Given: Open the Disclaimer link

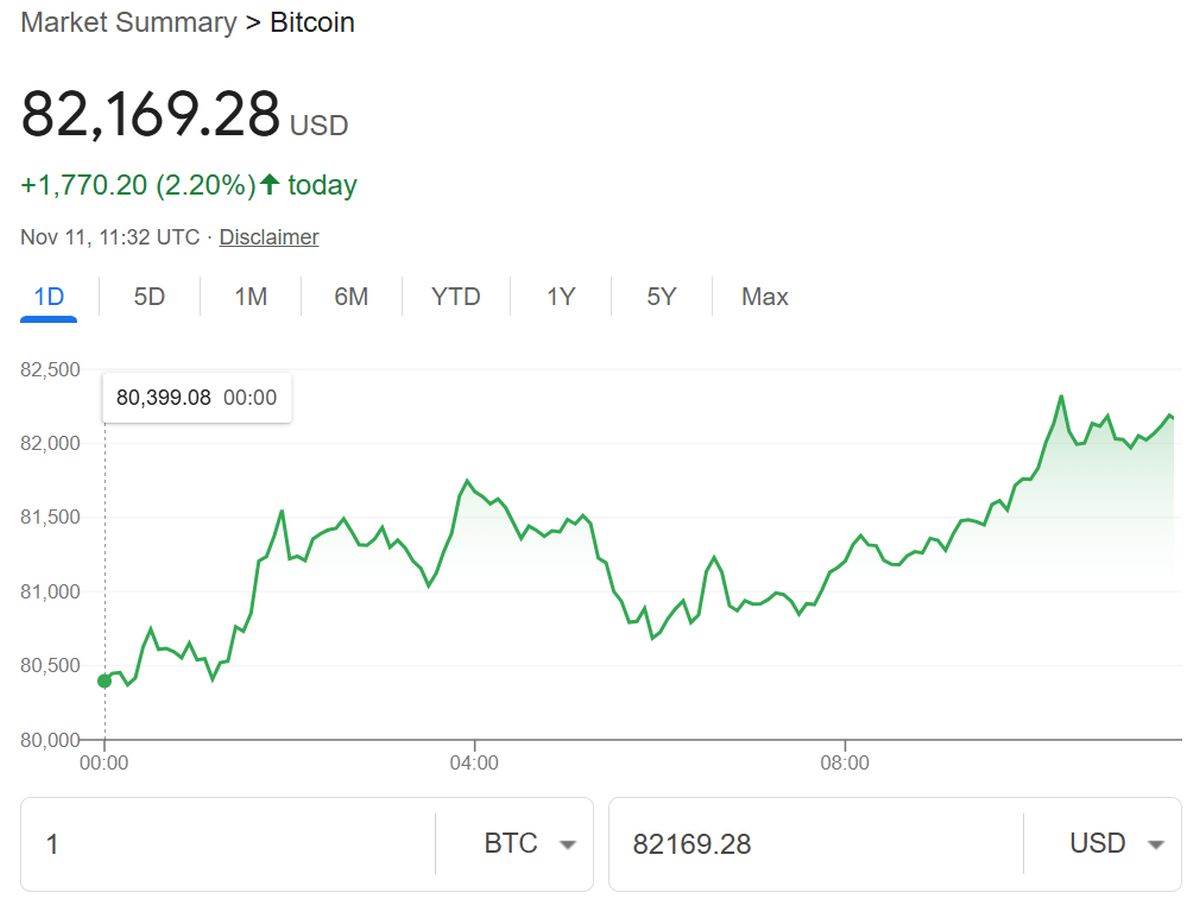Looking at the screenshot, I should pyautogui.click(x=268, y=237).
